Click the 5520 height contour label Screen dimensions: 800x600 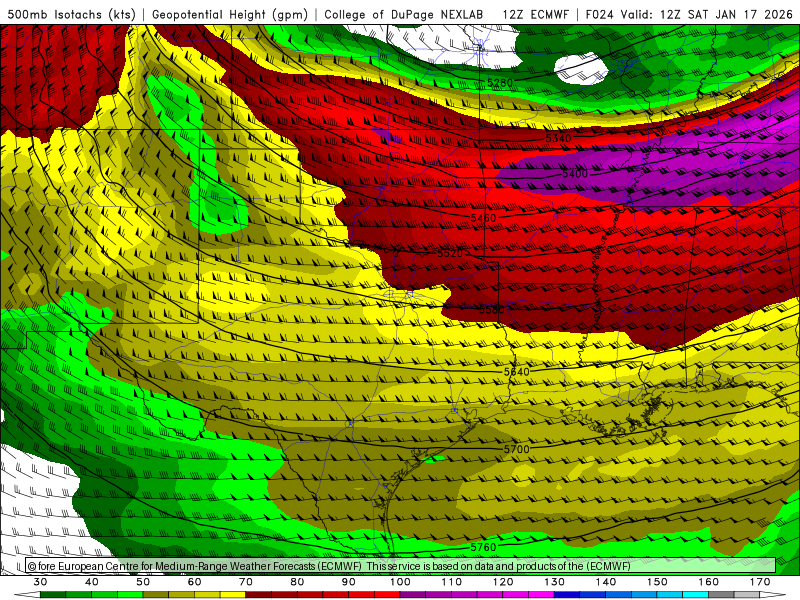tap(450, 253)
